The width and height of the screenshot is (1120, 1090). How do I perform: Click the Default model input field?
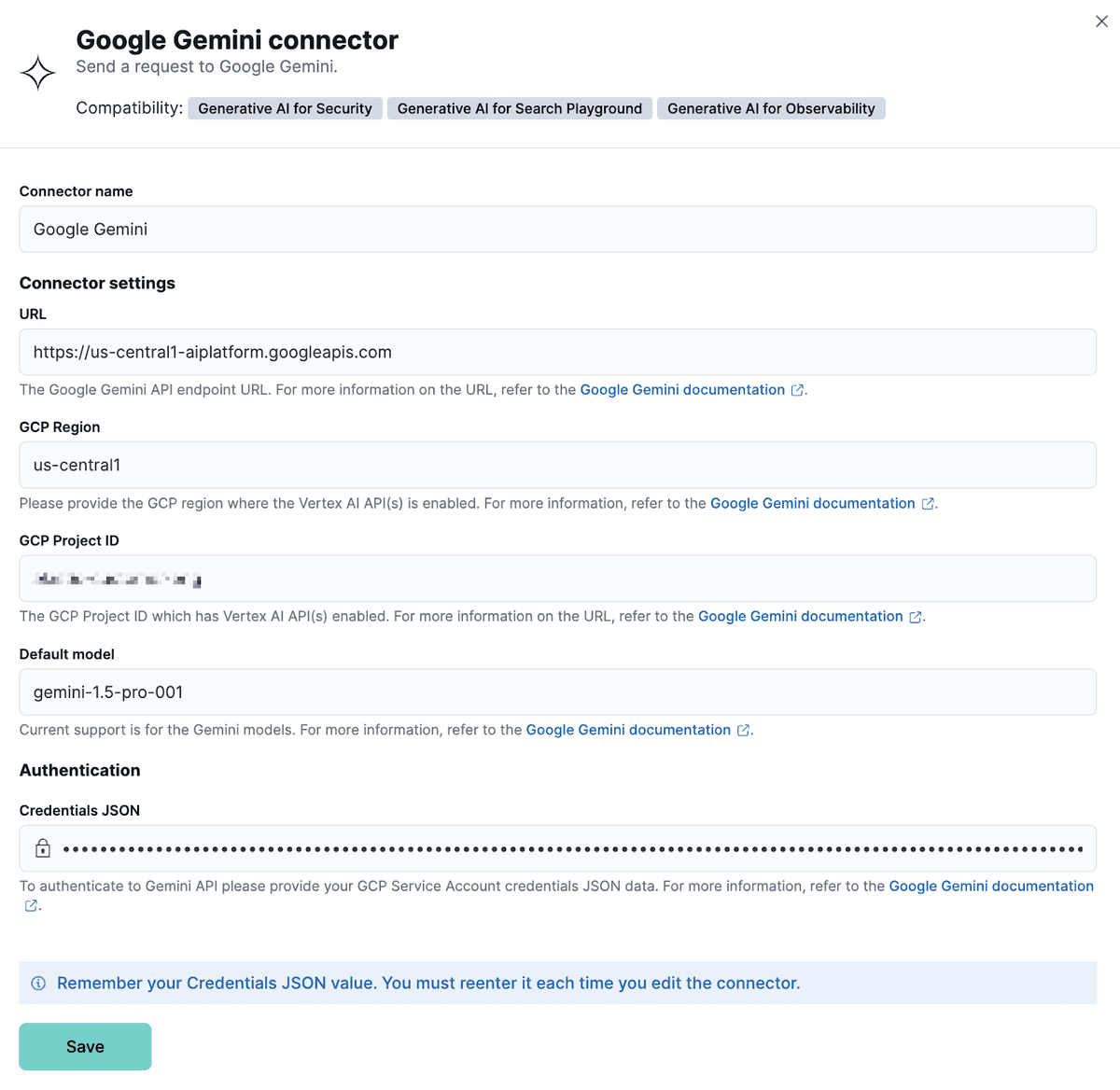(x=557, y=692)
